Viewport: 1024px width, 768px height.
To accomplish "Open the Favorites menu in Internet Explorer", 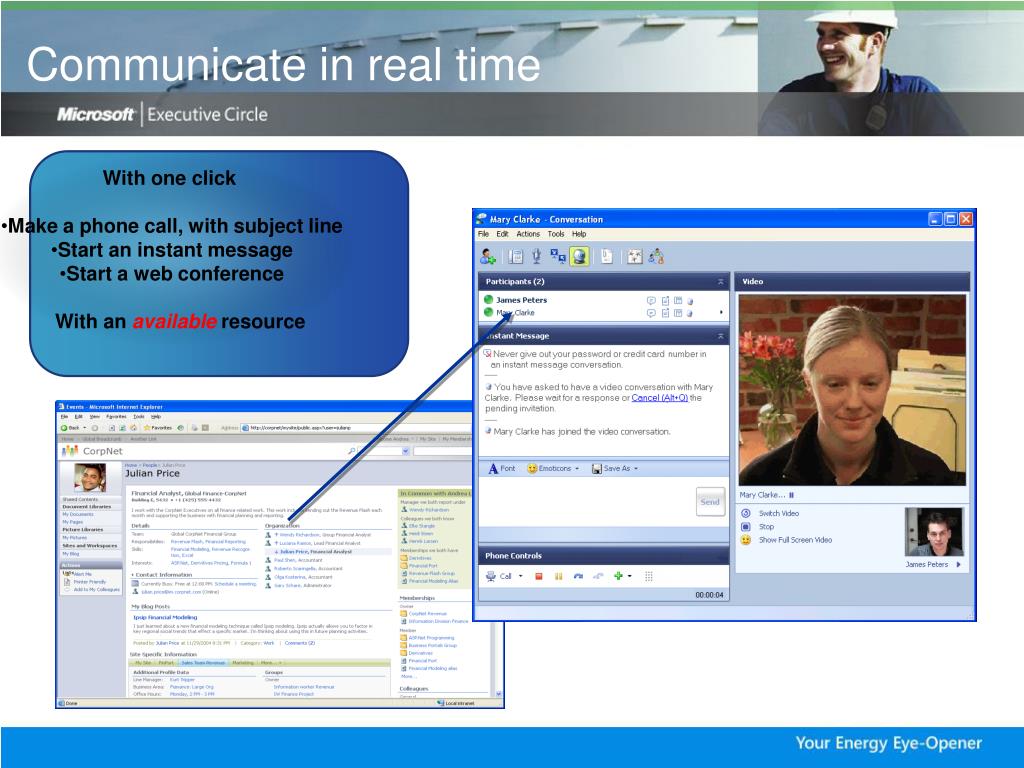I will [116, 417].
